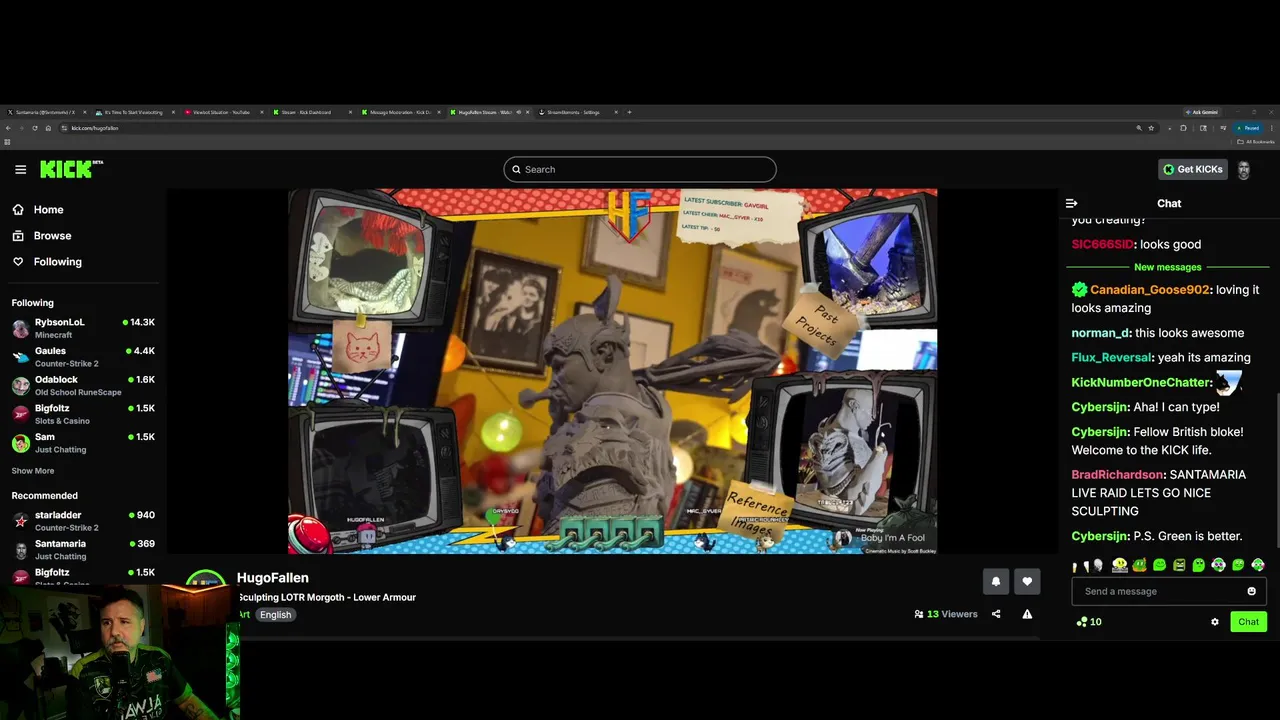The width and height of the screenshot is (1280, 720).
Task: Open Browse in the sidebar
Action: click(42, 236)
